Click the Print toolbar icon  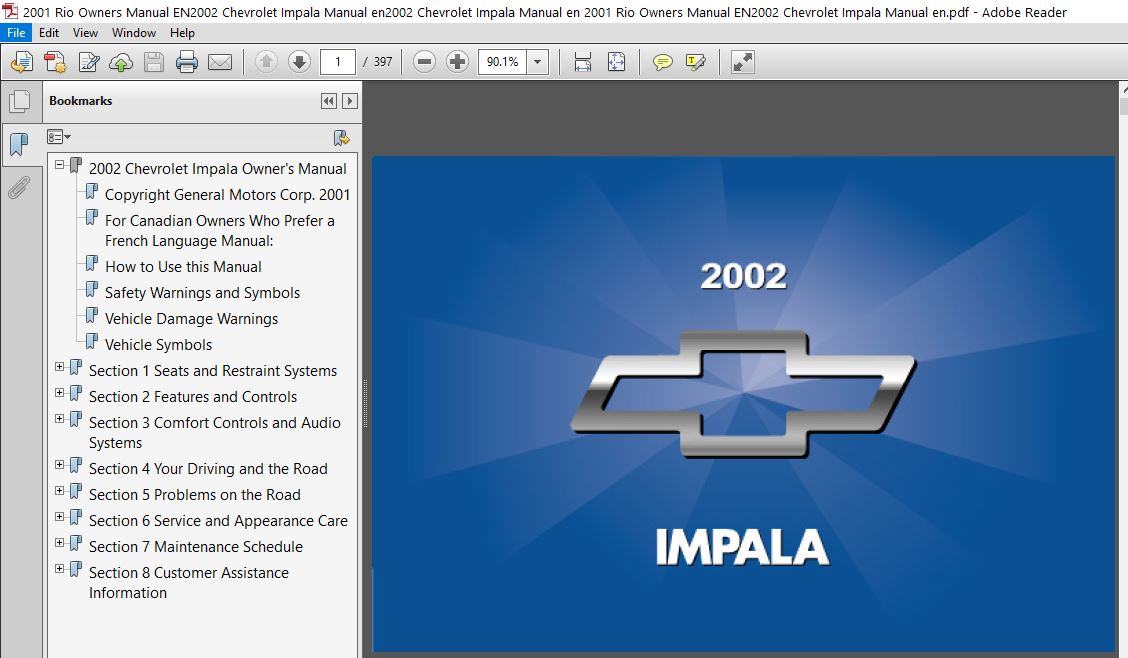click(187, 62)
